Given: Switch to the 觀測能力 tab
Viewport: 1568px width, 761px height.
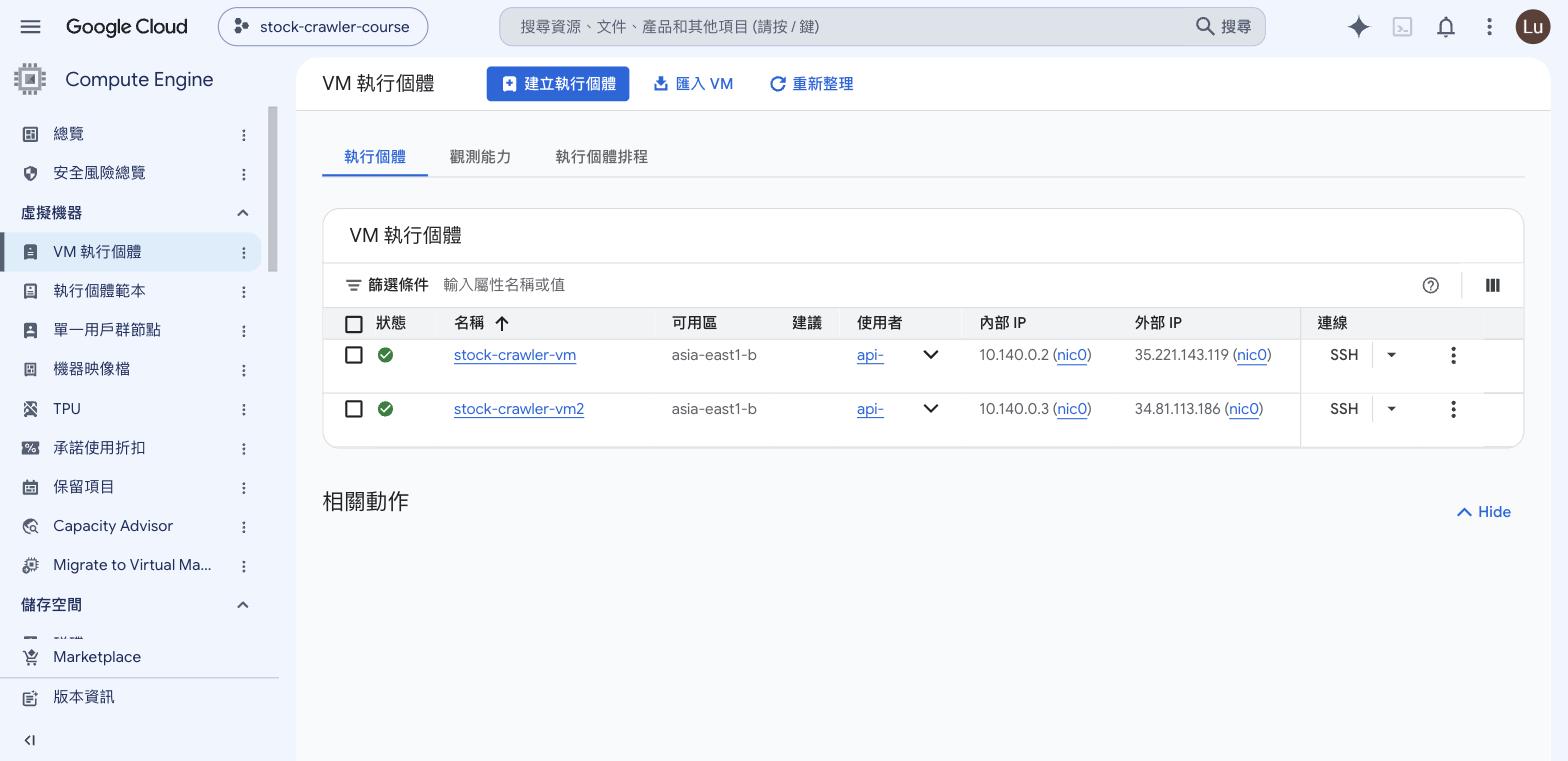Looking at the screenshot, I should [x=480, y=157].
